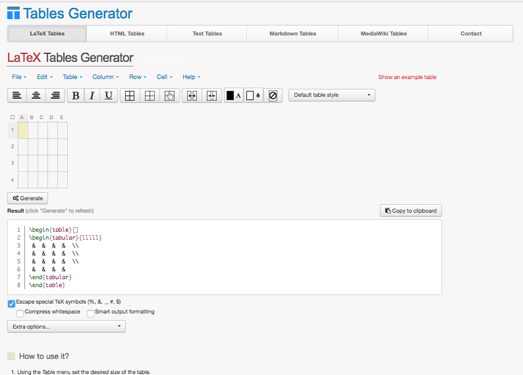The height and width of the screenshot is (375, 523).
Task: Select column E header
Action: (x=62, y=117)
